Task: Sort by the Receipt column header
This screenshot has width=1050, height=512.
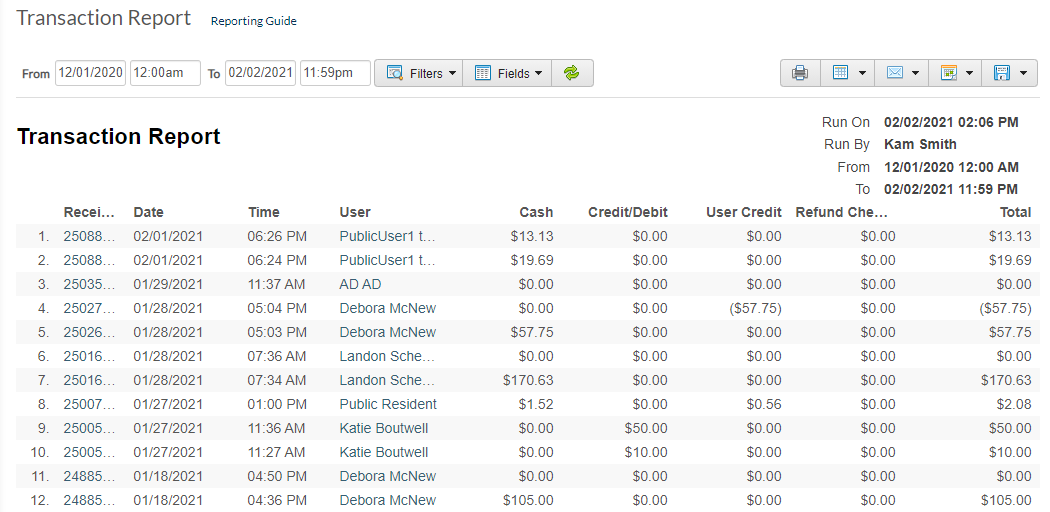Action: 90,212
